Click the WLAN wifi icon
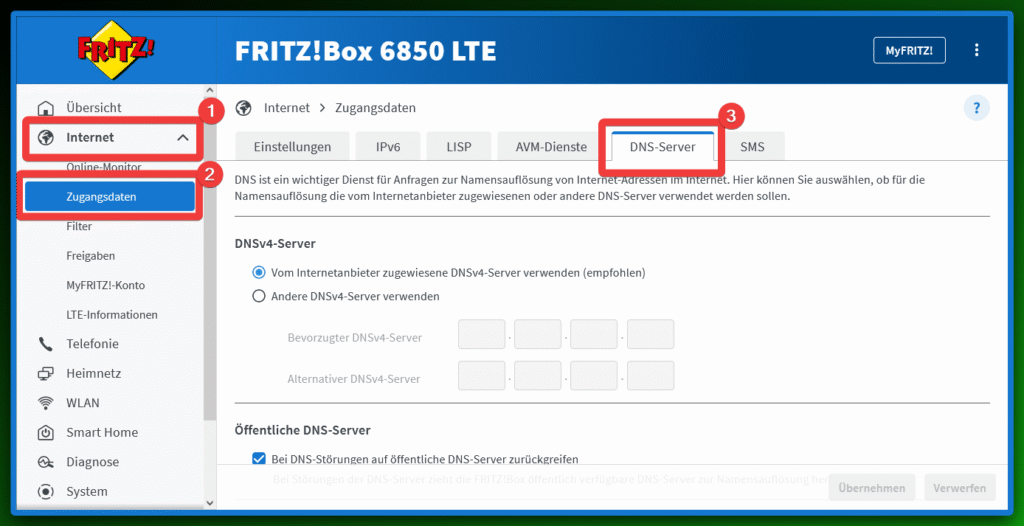1024x526 pixels. (x=46, y=403)
